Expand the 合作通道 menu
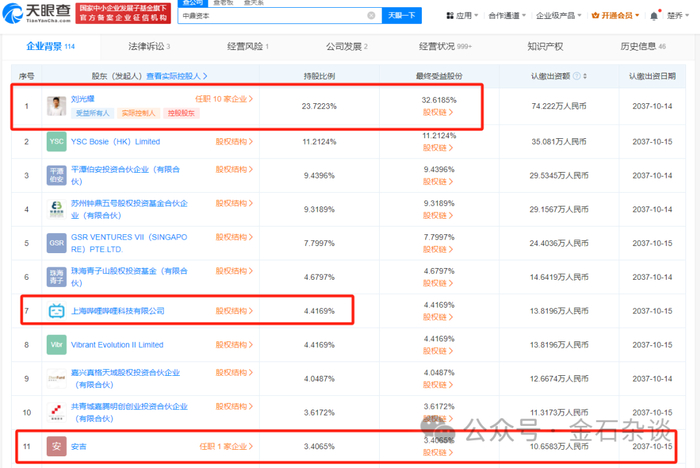700x468 pixels. pos(507,16)
